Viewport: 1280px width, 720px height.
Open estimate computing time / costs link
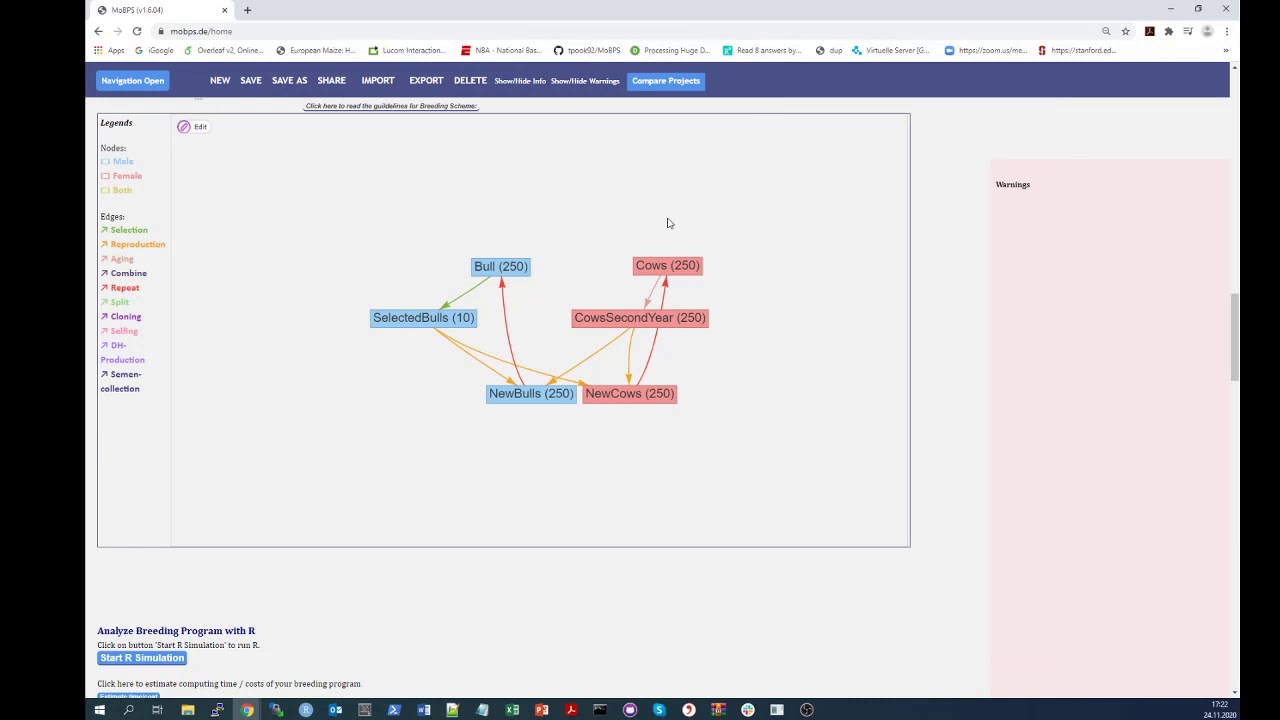pyautogui.click(x=229, y=684)
